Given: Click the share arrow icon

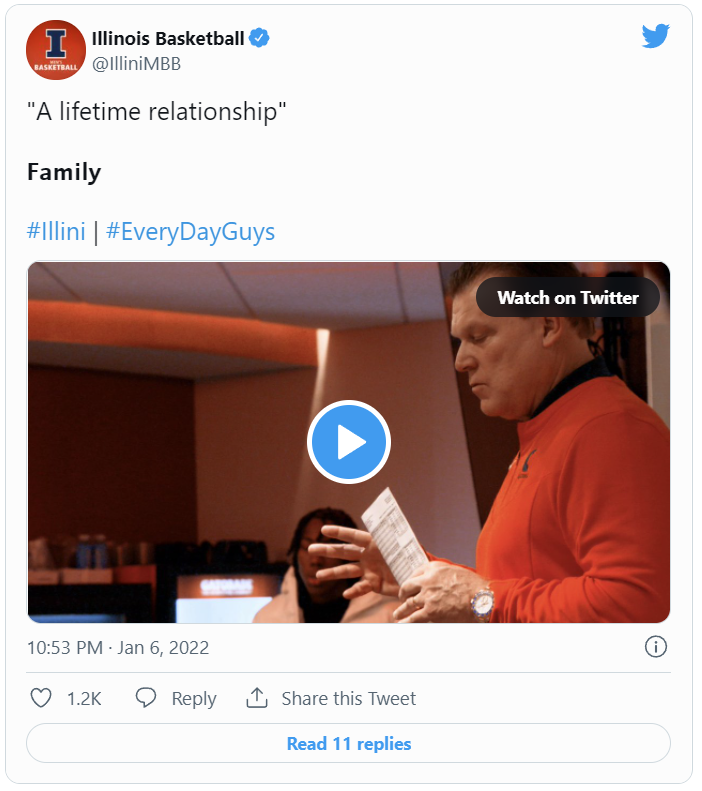Looking at the screenshot, I should click(257, 698).
